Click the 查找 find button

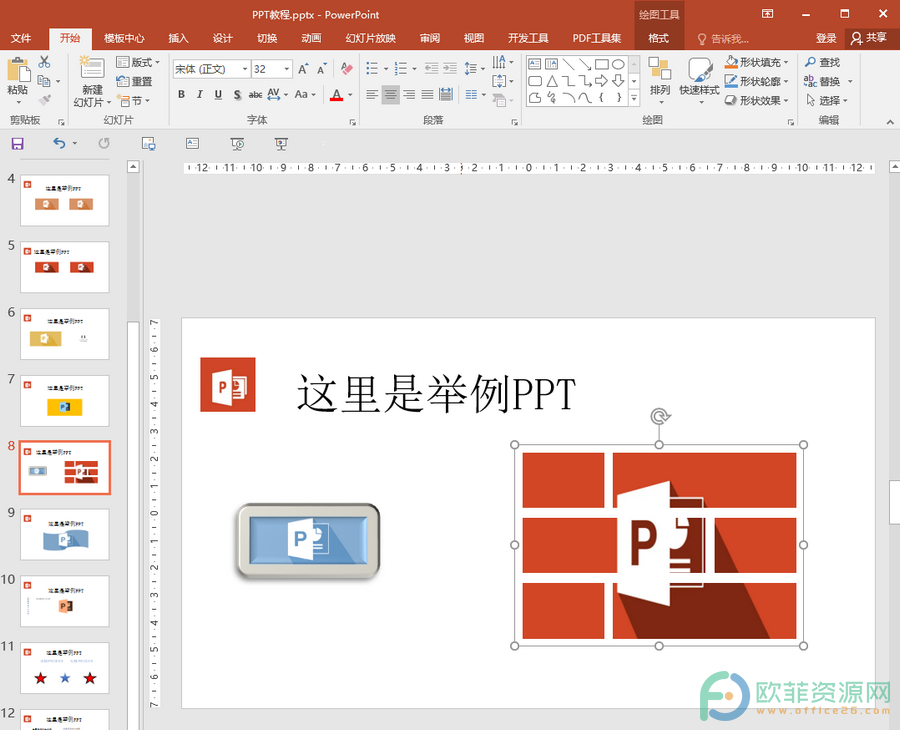click(x=823, y=62)
